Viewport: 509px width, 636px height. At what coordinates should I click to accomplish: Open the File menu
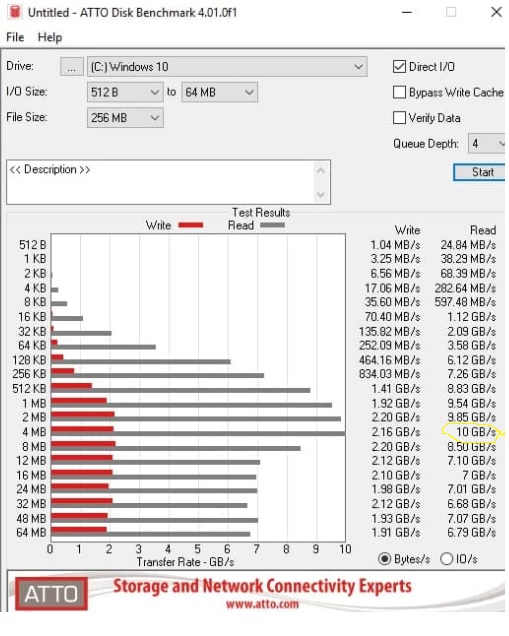point(15,37)
